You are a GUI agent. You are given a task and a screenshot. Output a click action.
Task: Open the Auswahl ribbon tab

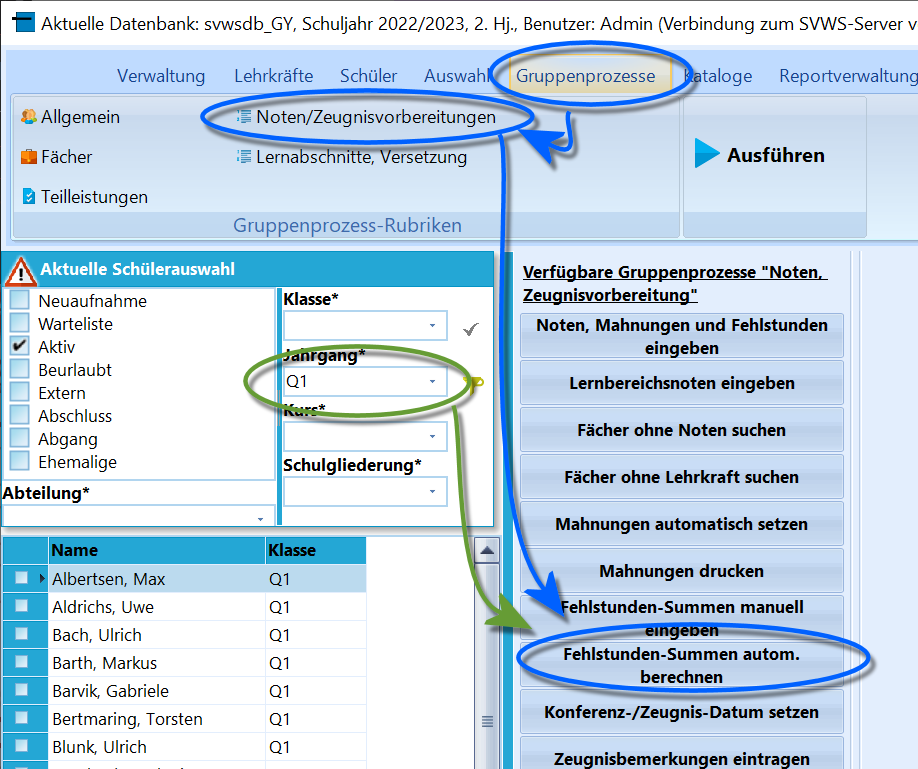pos(457,76)
